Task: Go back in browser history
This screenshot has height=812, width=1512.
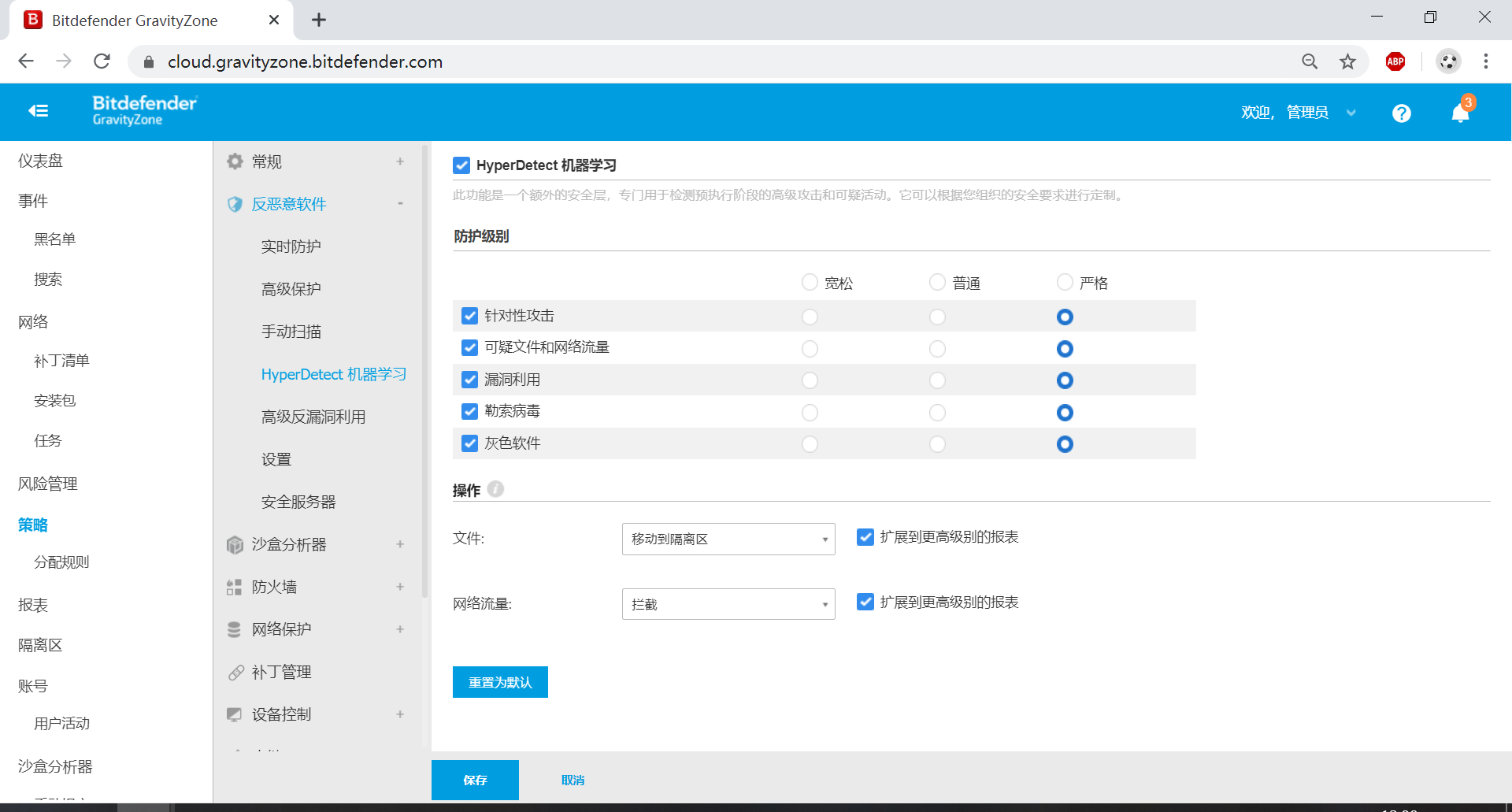Action: [x=26, y=61]
